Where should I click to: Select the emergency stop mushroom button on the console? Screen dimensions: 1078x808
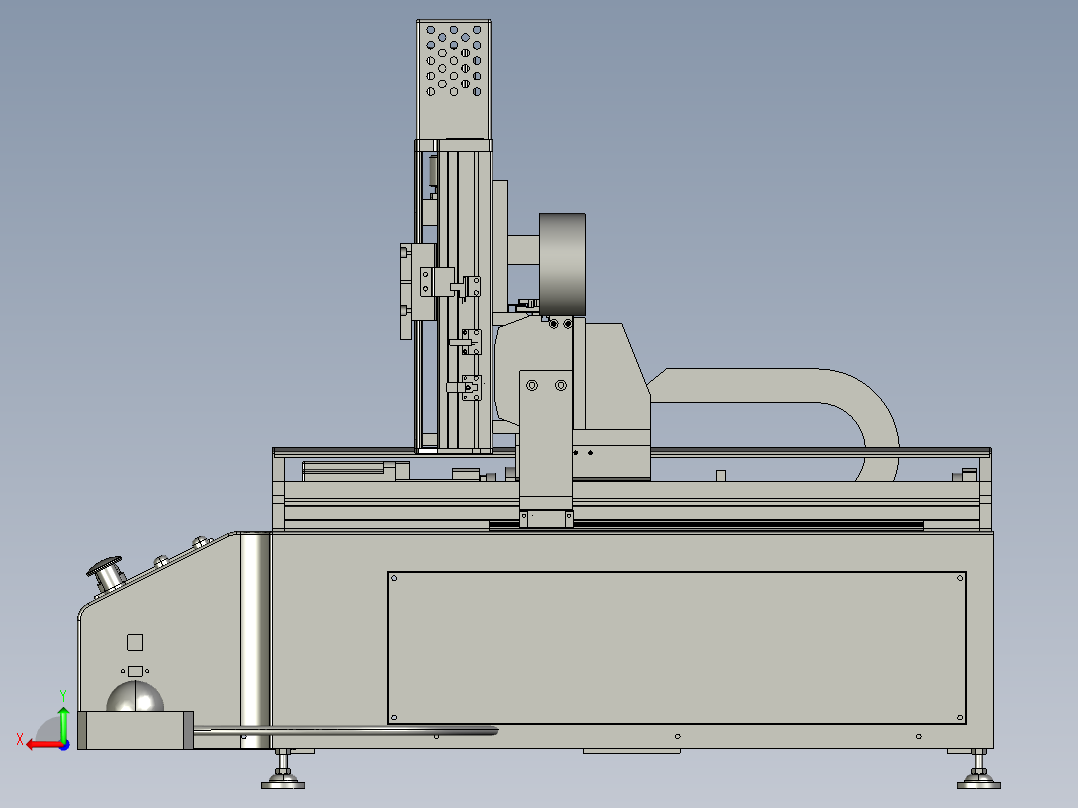[107, 574]
